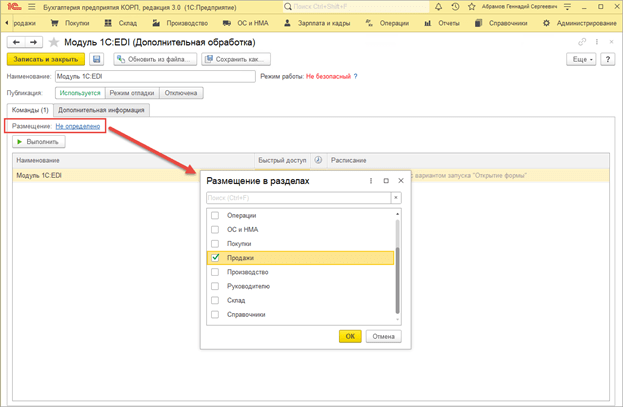The image size is (624, 408).
Task: Click the schedule clock column icon
Action: click(x=318, y=160)
